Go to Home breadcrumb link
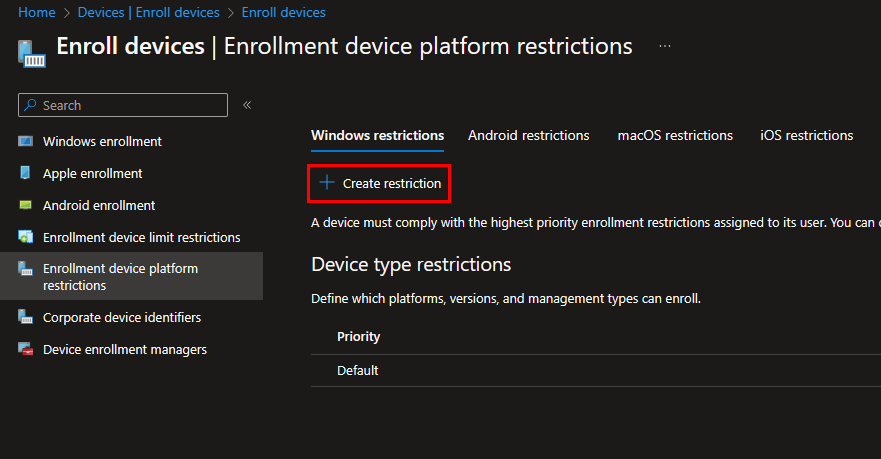Viewport: 881px width, 459px height. (x=37, y=12)
